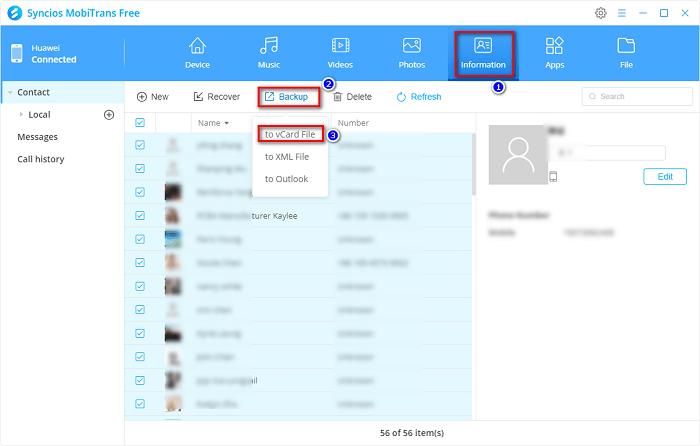Toggle the select-all contacts checkbox
Viewport: 700px width, 446px height.
140,123
